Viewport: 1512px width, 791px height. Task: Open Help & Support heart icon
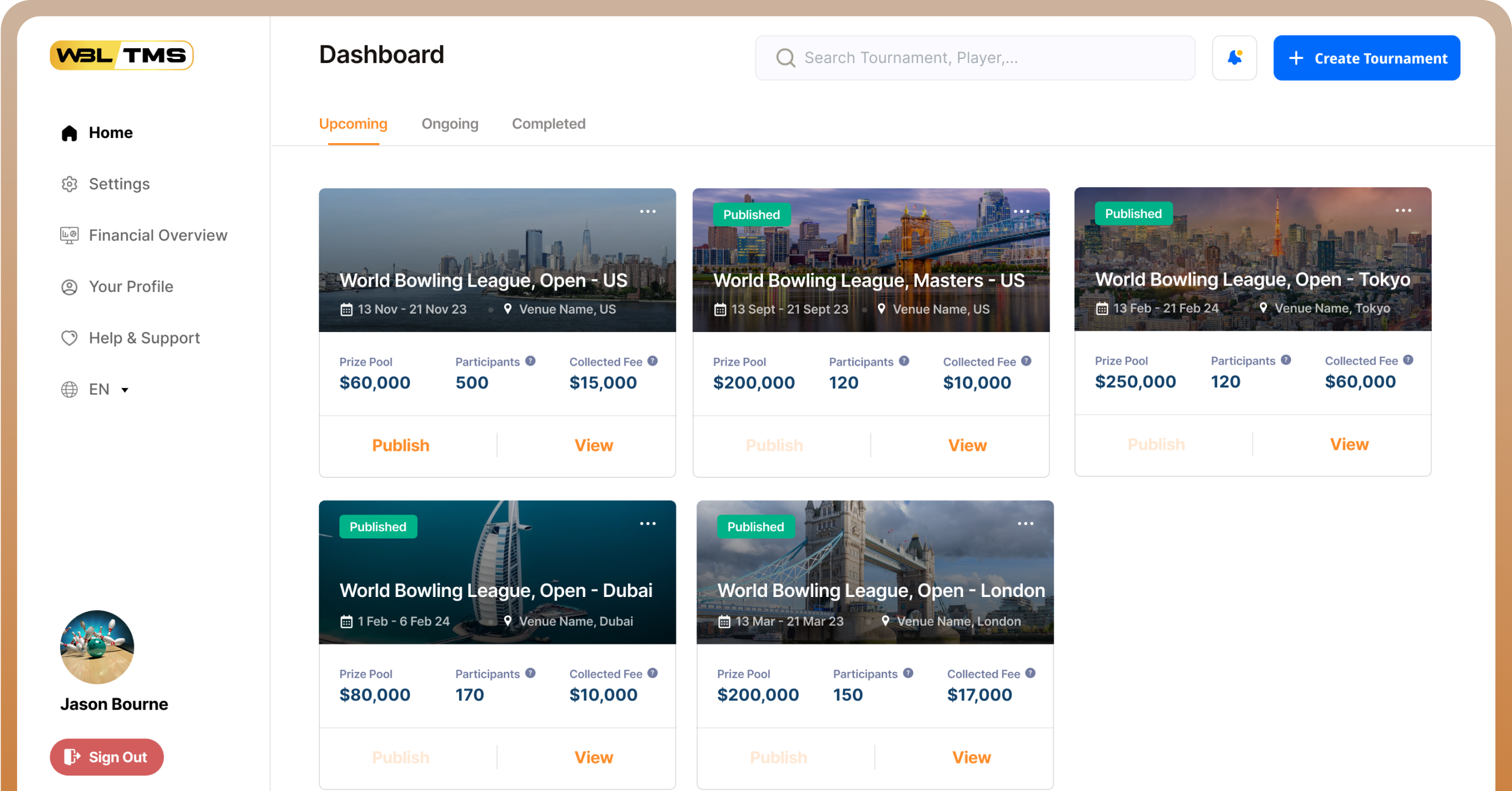point(69,338)
